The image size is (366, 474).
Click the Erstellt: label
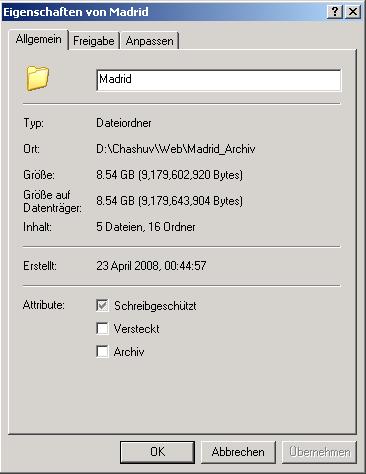40,266
